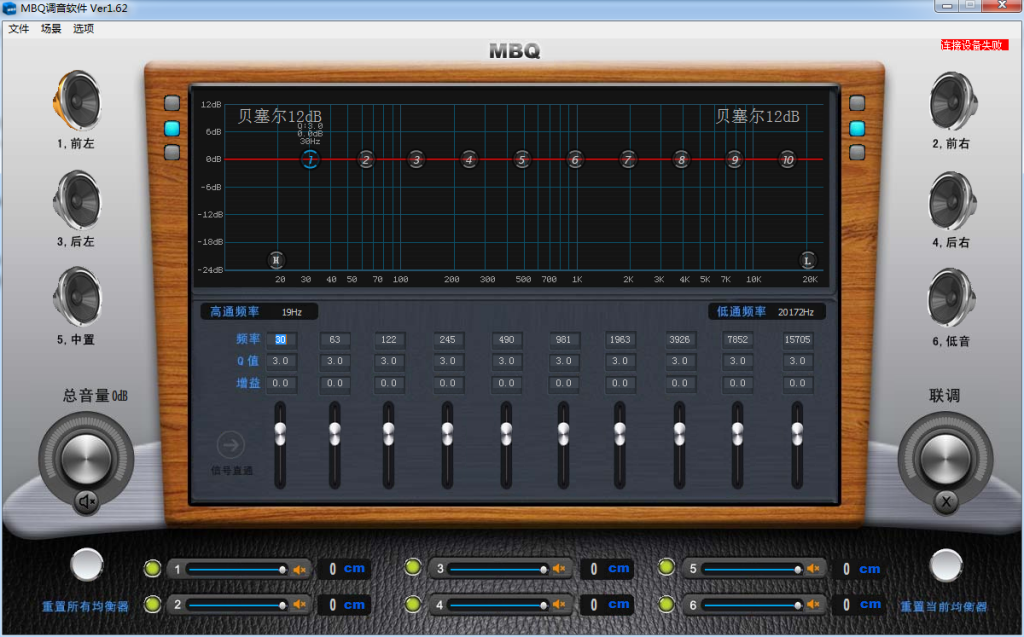The width and height of the screenshot is (1024, 637).
Task: Open the 文件 menu
Action: [x=18, y=29]
